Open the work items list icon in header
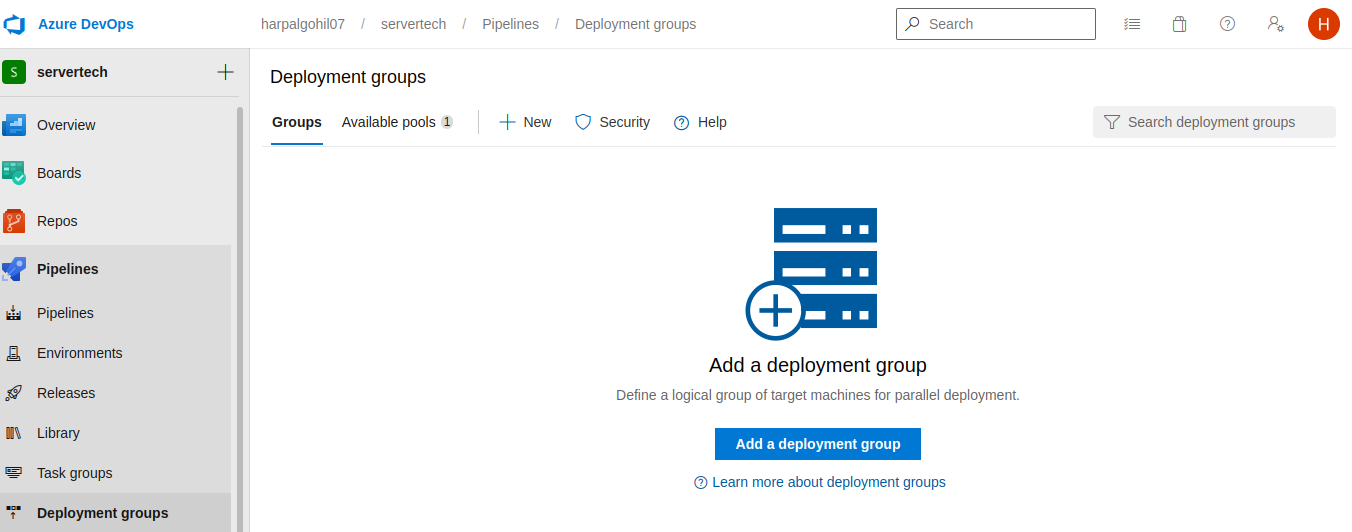1352x532 pixels. coord(1132,24)
